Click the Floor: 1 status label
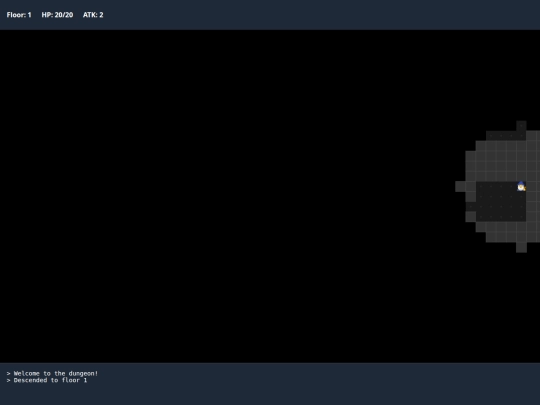 point(19,15)
